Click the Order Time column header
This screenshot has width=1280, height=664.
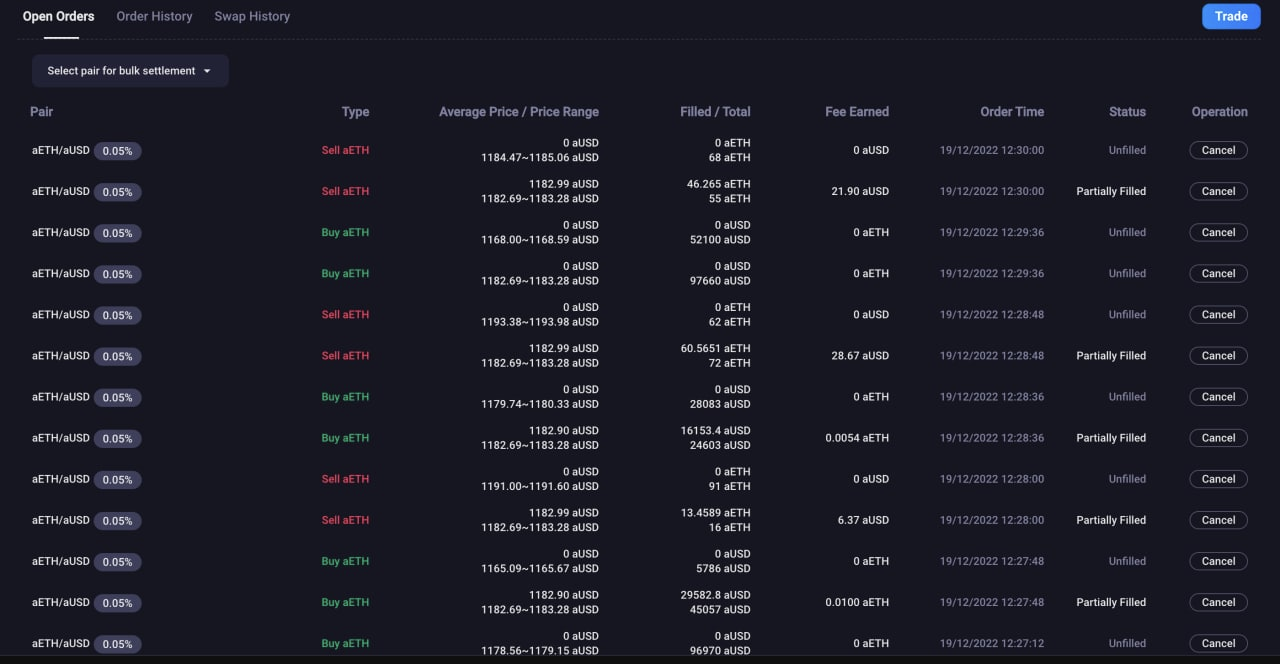tap(1011, 112)
